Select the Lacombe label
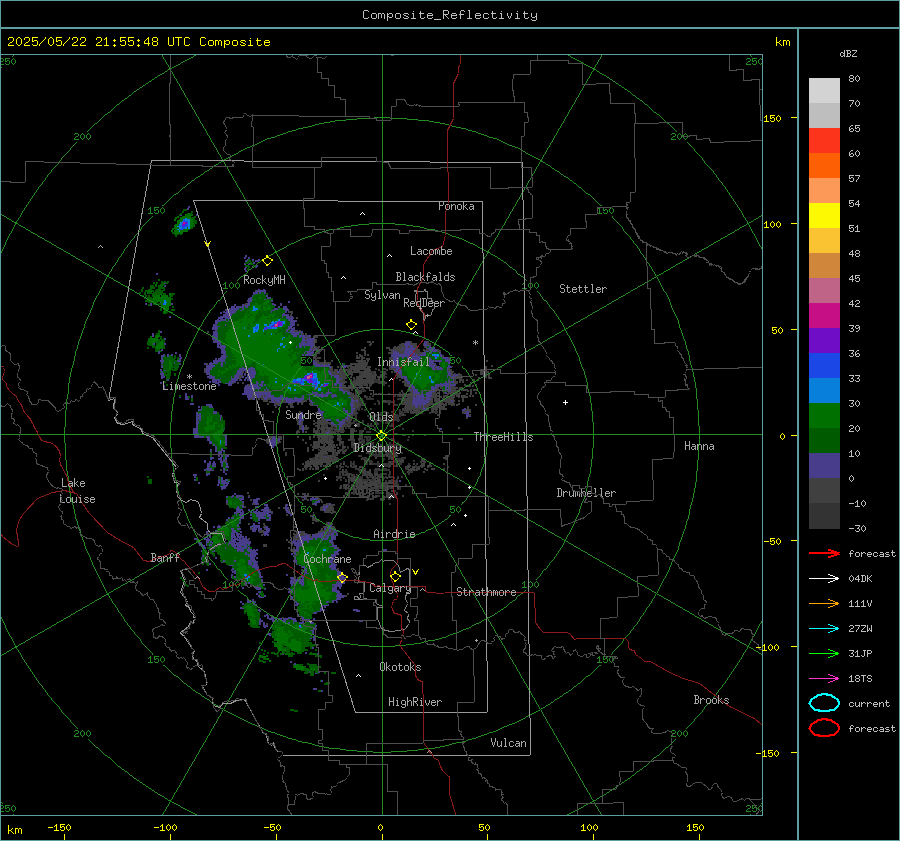Image resolution: width=900 pixels, height=841 pixels. (431, 251)
